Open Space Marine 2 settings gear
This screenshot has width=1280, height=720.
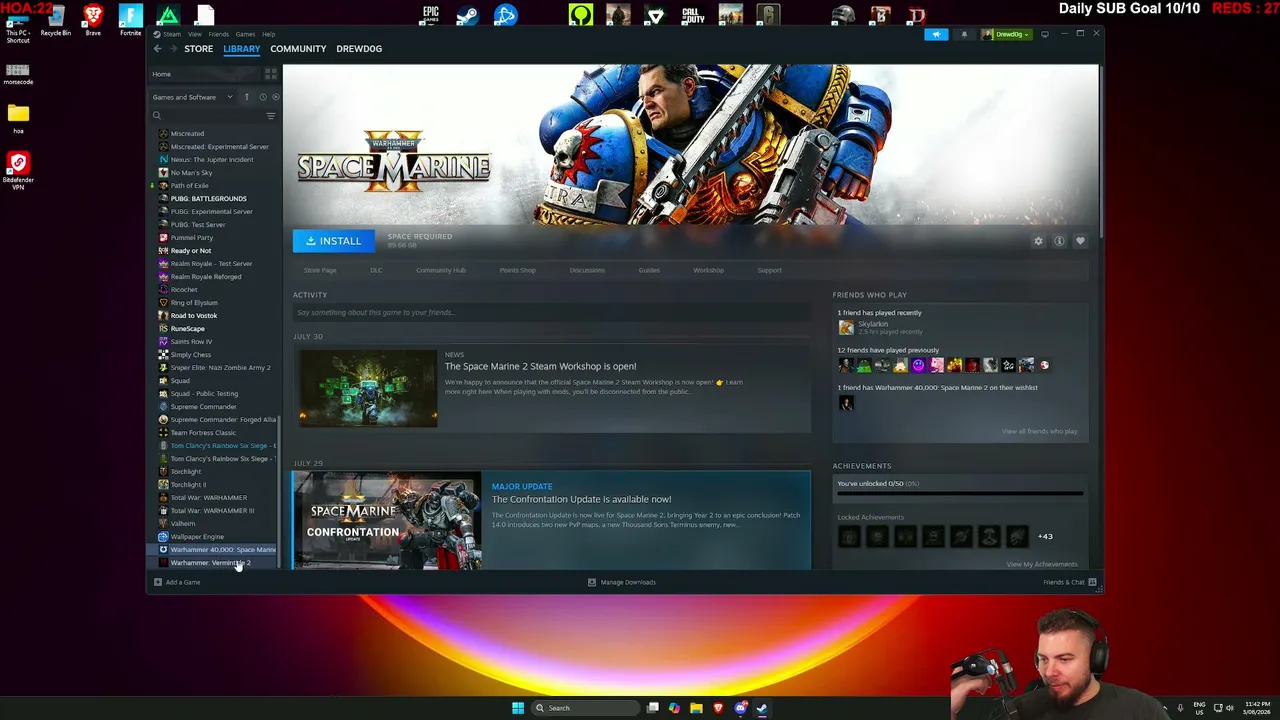(1038, 241)
